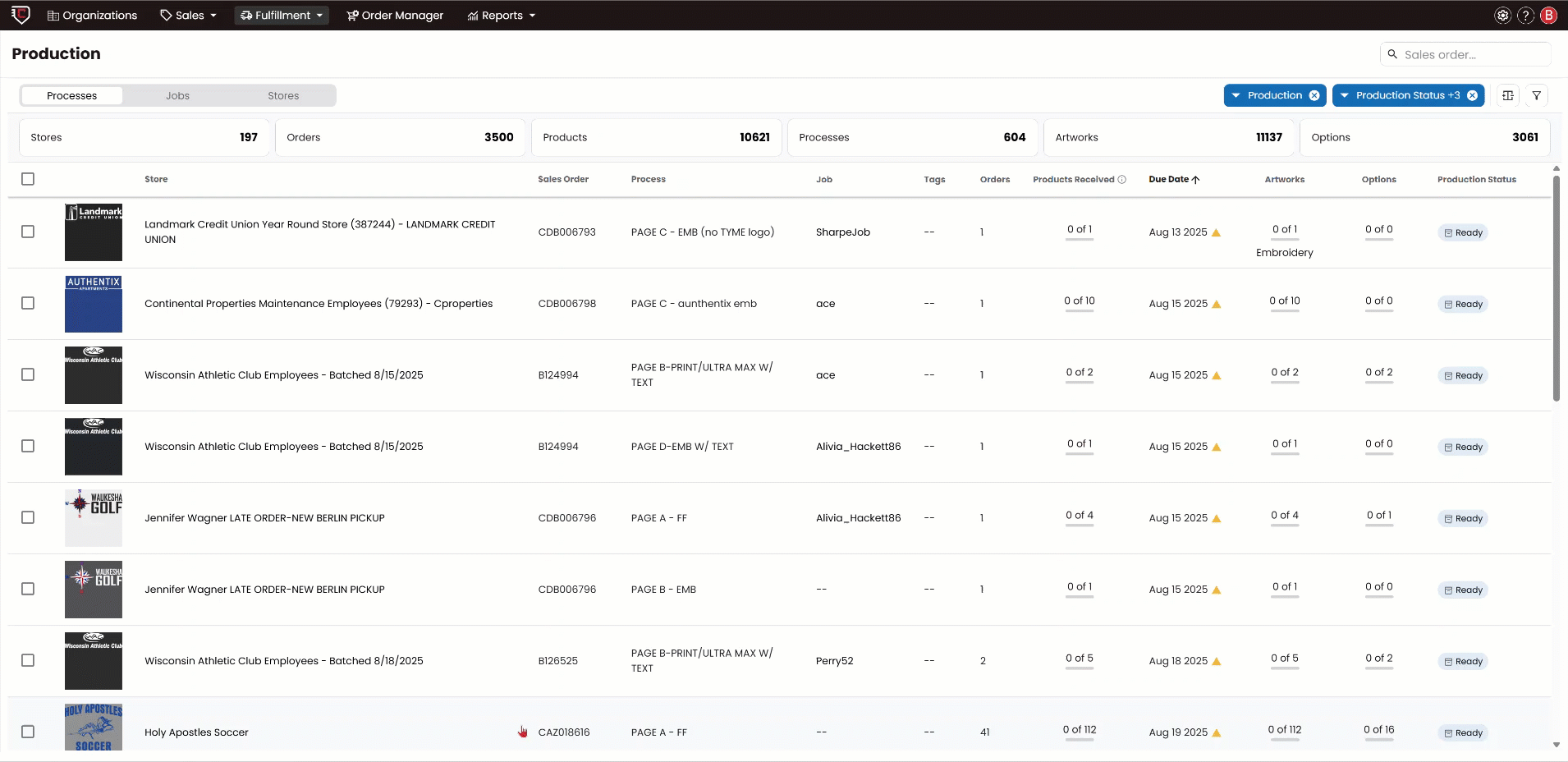
Task: Check the Landmark Credit Union row checkbox
Action: [x=28, y=232]
